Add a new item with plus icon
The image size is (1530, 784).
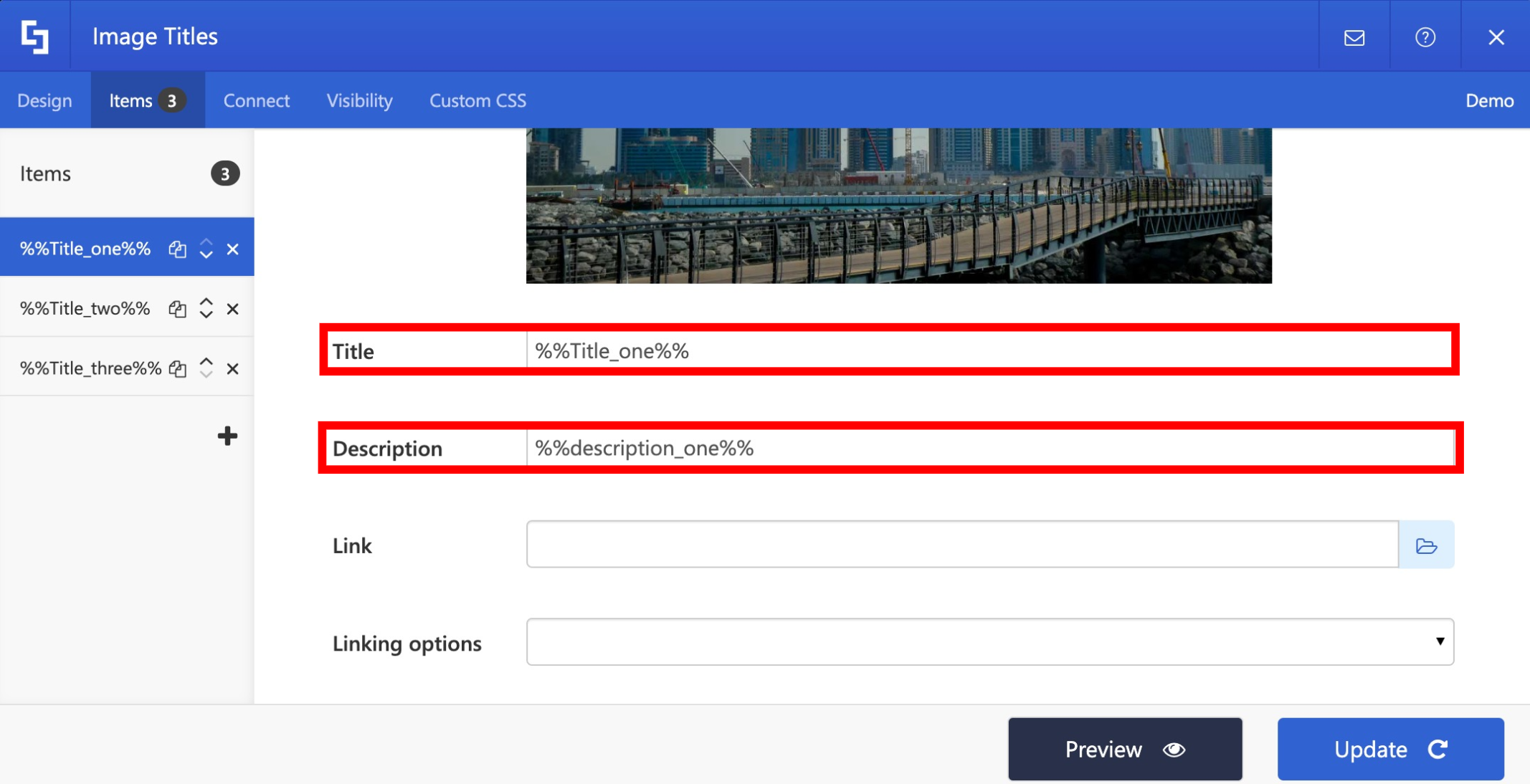[x=227, y=436]
